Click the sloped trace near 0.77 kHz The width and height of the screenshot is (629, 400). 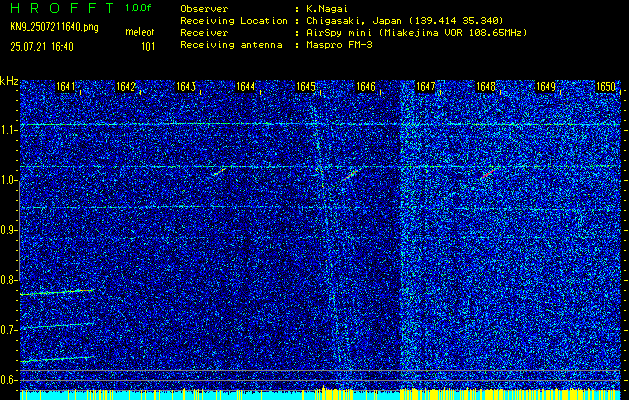(x=57, y=292)
